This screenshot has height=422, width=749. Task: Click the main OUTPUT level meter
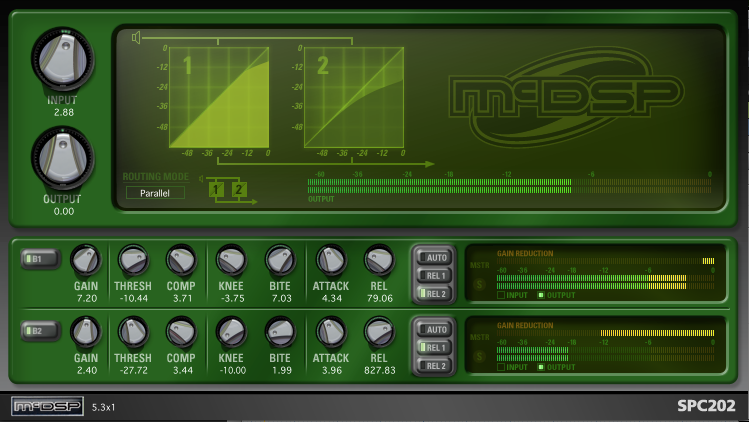509,186
